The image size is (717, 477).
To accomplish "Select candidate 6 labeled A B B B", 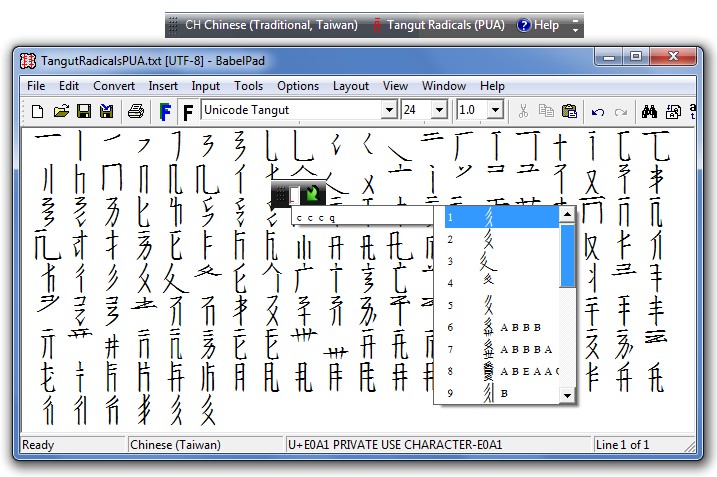I will point(502,327).
